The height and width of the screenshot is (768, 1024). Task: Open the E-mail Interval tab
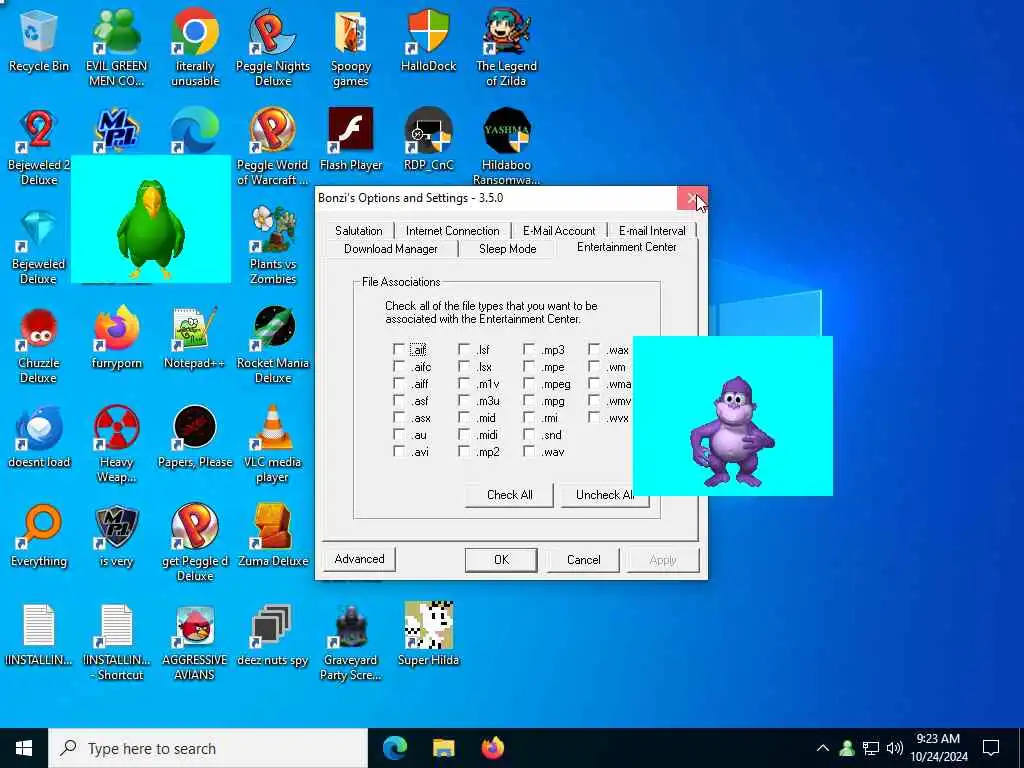point(652,231)
